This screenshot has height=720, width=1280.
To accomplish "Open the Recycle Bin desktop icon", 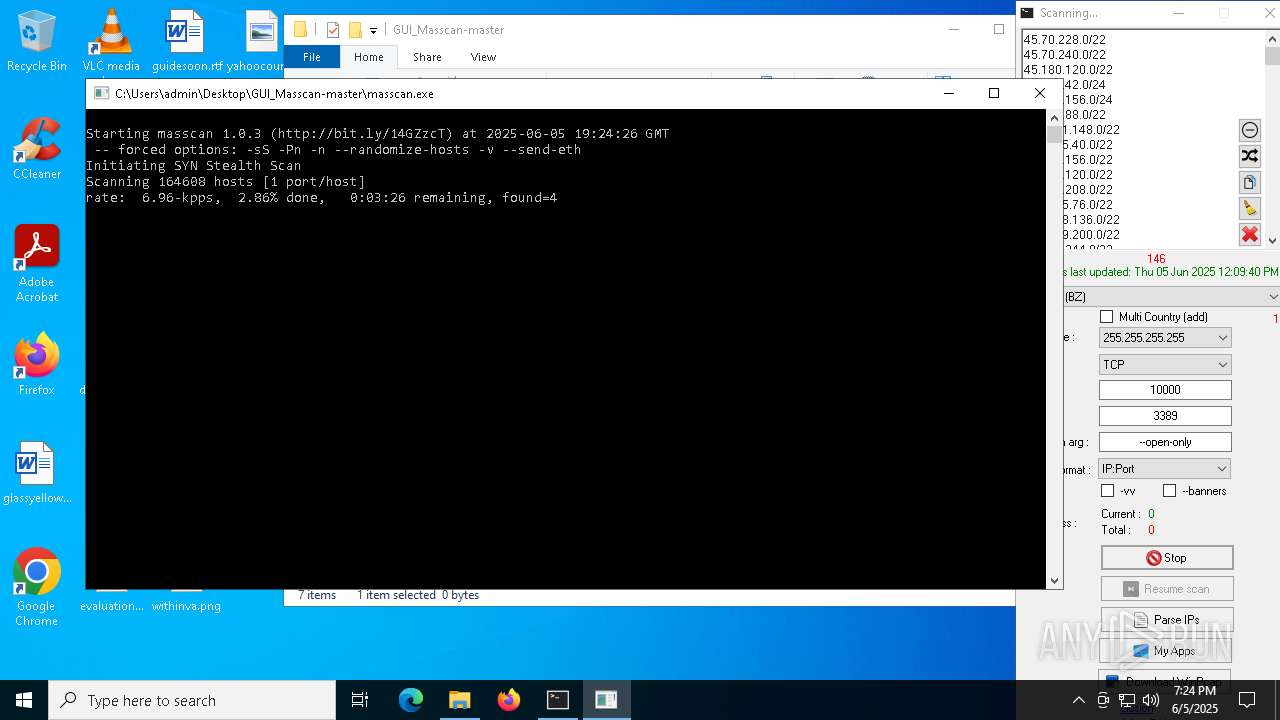I will point(37,41).
